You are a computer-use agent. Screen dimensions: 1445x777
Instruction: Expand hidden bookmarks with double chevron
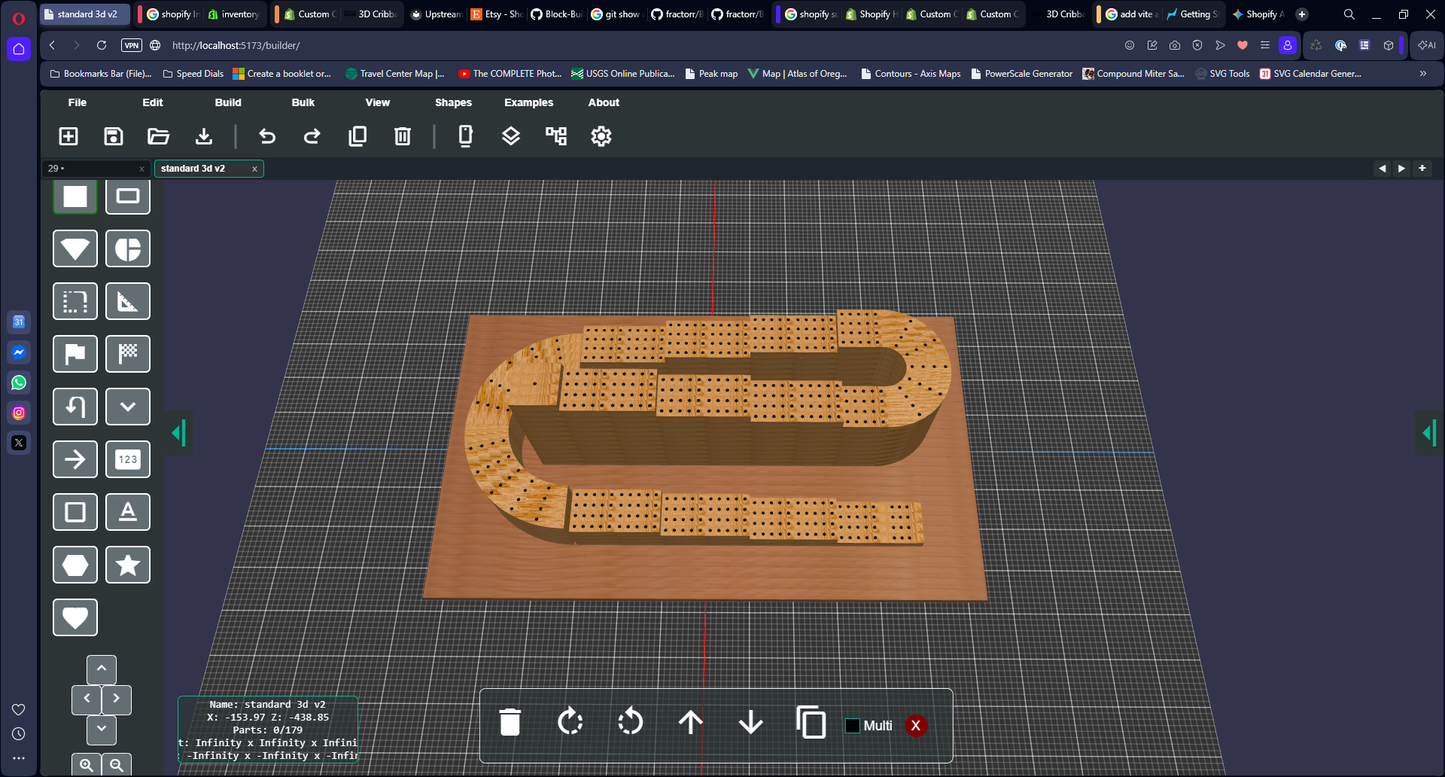(x=1423, y=73)
